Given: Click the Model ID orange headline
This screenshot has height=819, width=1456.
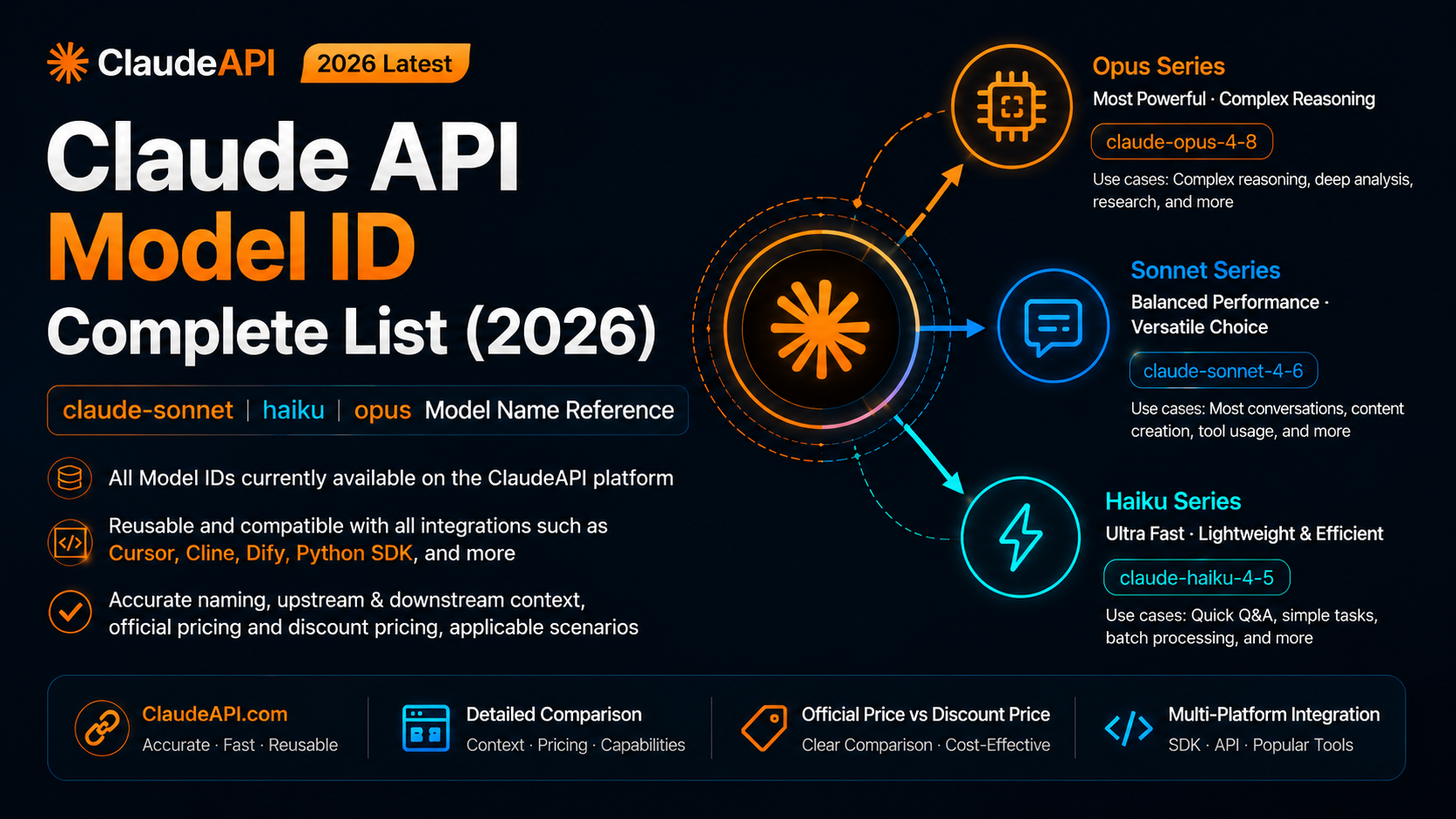Looking at the screenshot, I should [x=232, y=248].
